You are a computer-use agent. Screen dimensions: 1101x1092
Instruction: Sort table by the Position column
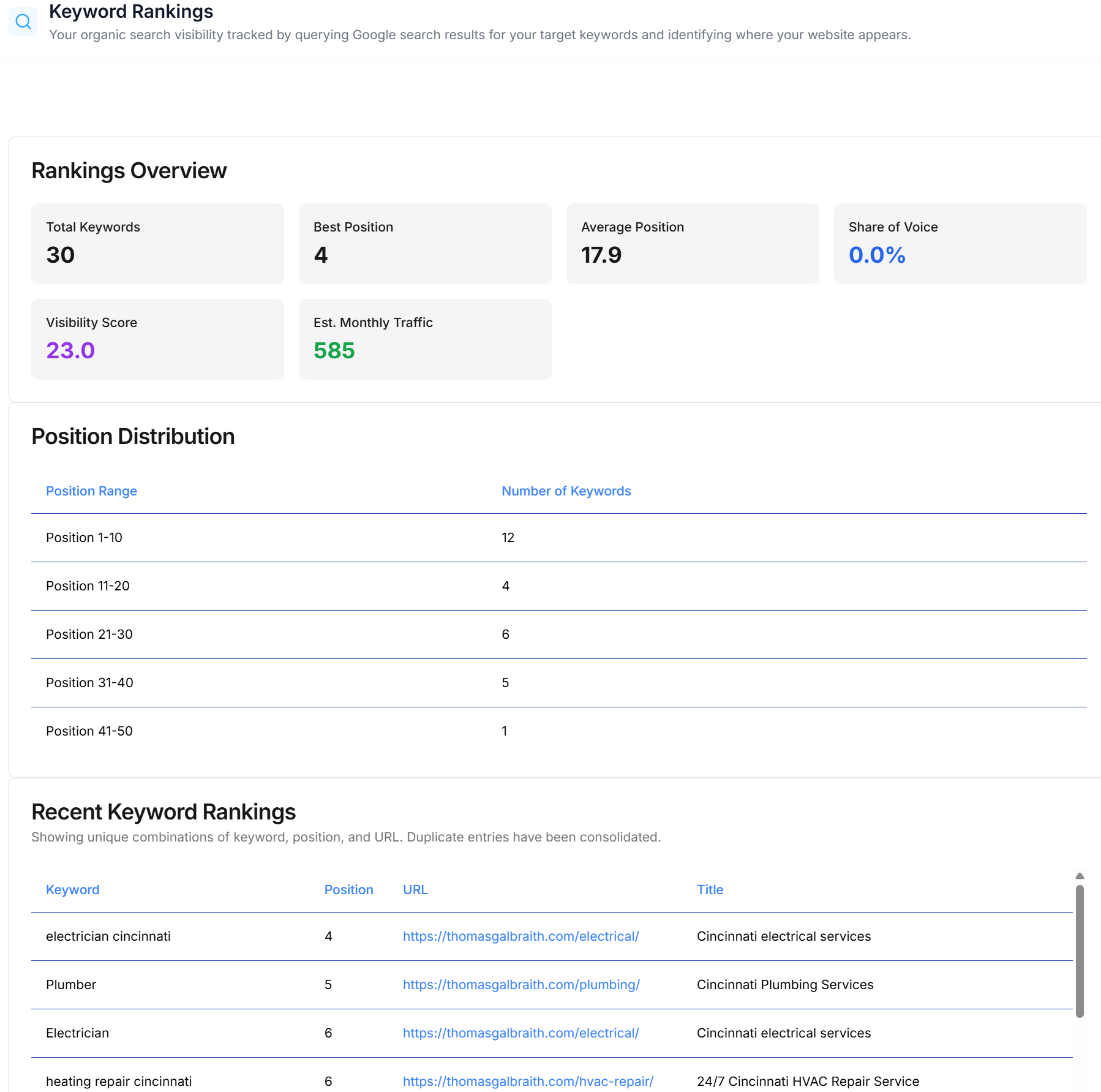tap(348, 889)
